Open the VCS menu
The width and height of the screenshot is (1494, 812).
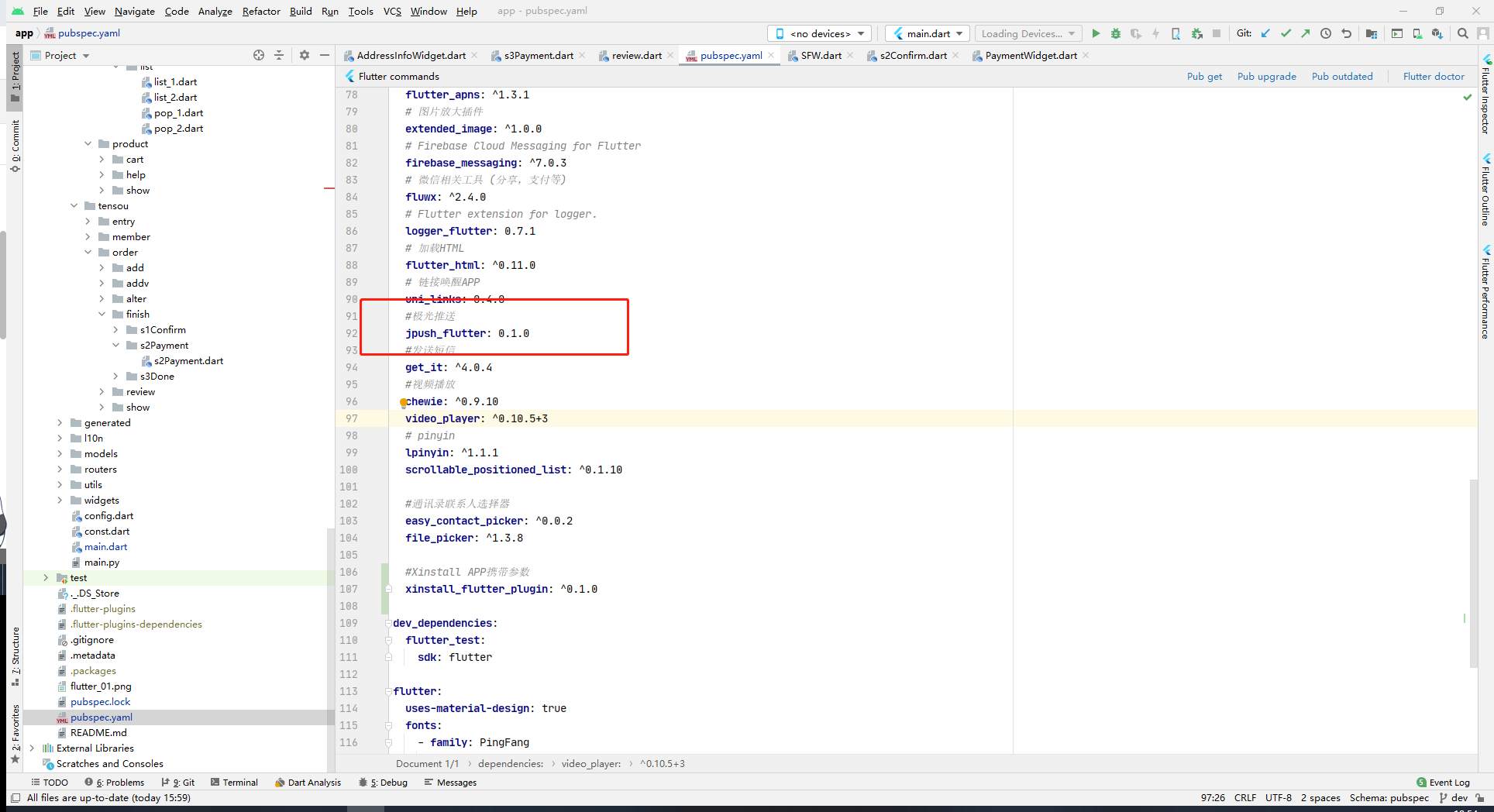(392, 11)
